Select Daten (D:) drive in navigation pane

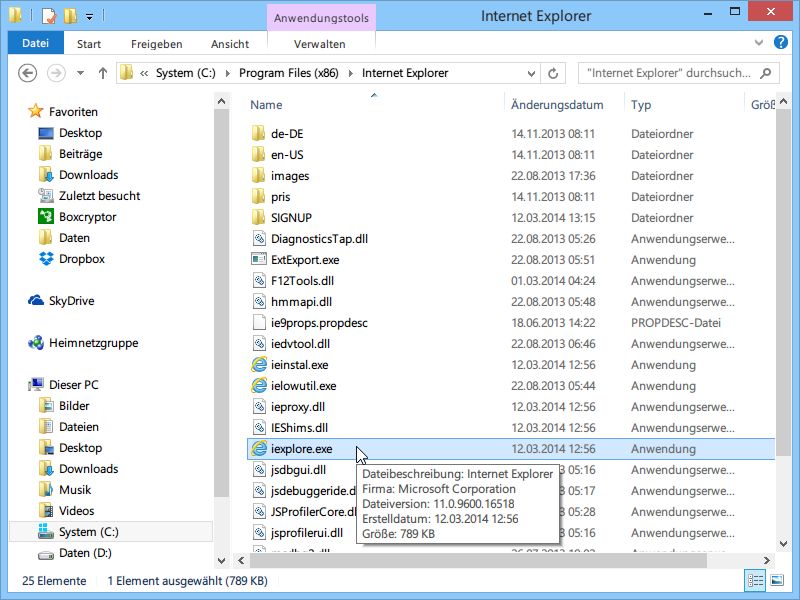(85, 553)
